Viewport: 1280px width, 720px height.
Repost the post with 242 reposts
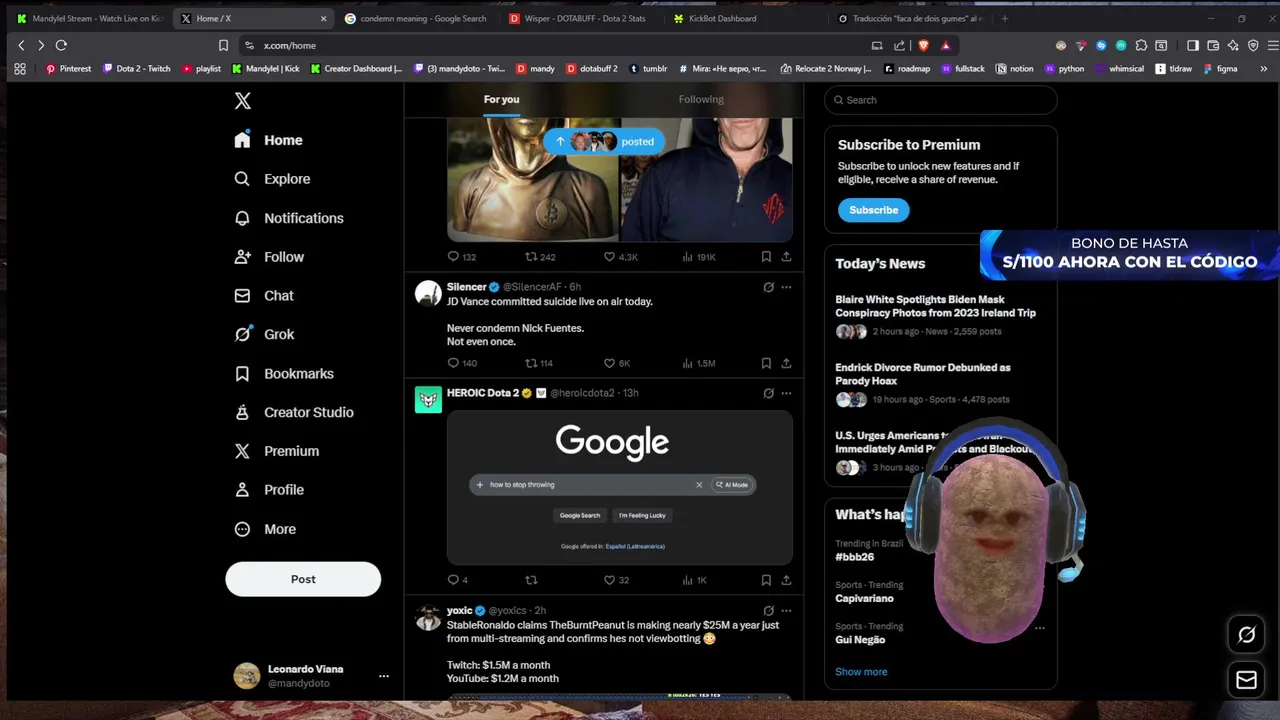coord(540,257)
